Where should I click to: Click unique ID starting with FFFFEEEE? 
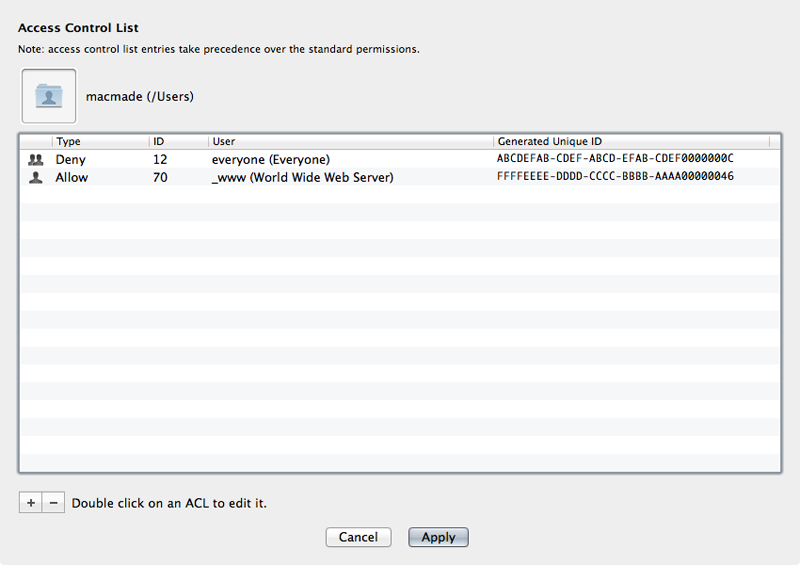pyautogui.click(x=615, y=177)
